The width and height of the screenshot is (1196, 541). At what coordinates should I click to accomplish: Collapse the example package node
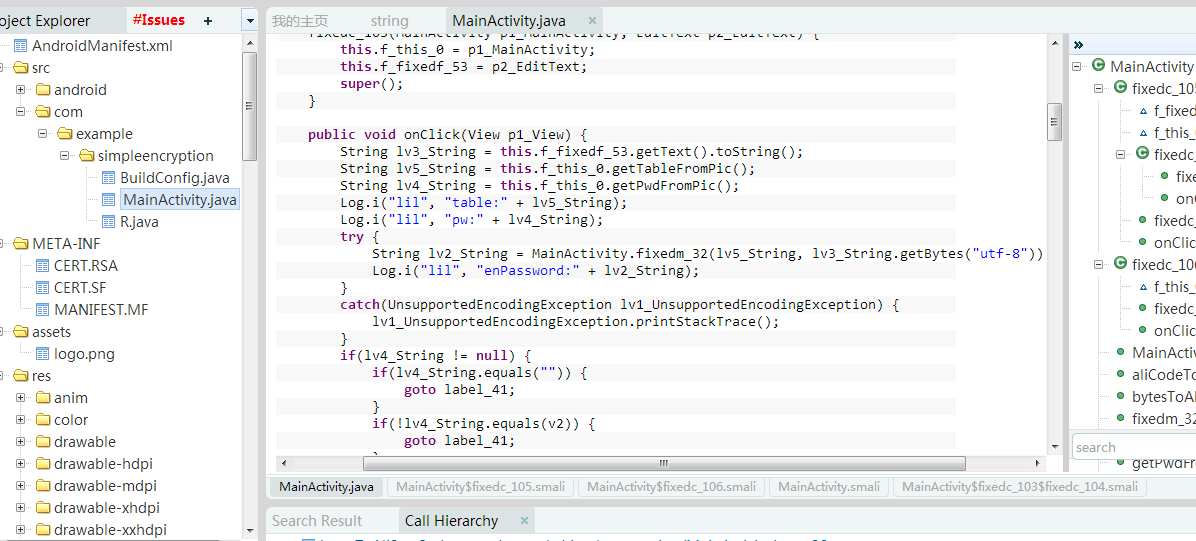(x=43, y=134)
